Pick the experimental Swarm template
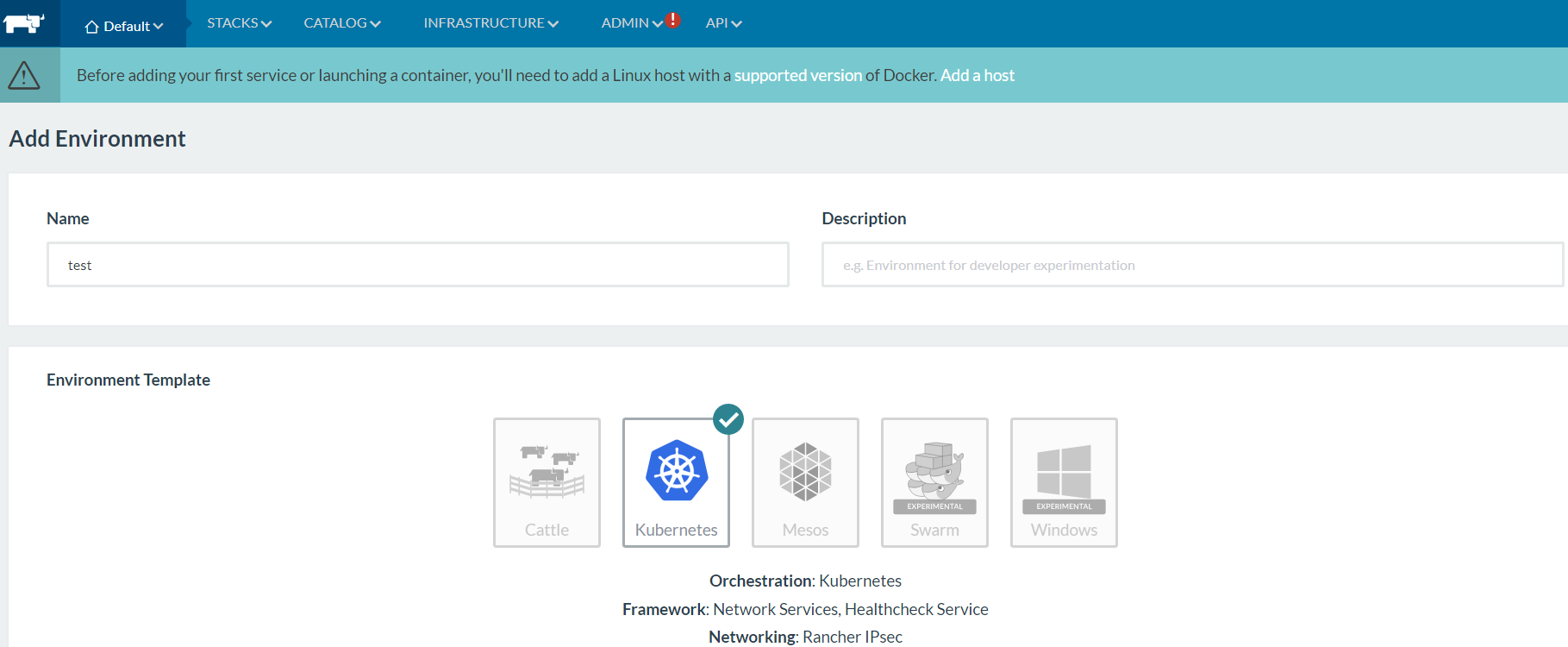This screenshot has width=1568, height=647. coord(934,482)
